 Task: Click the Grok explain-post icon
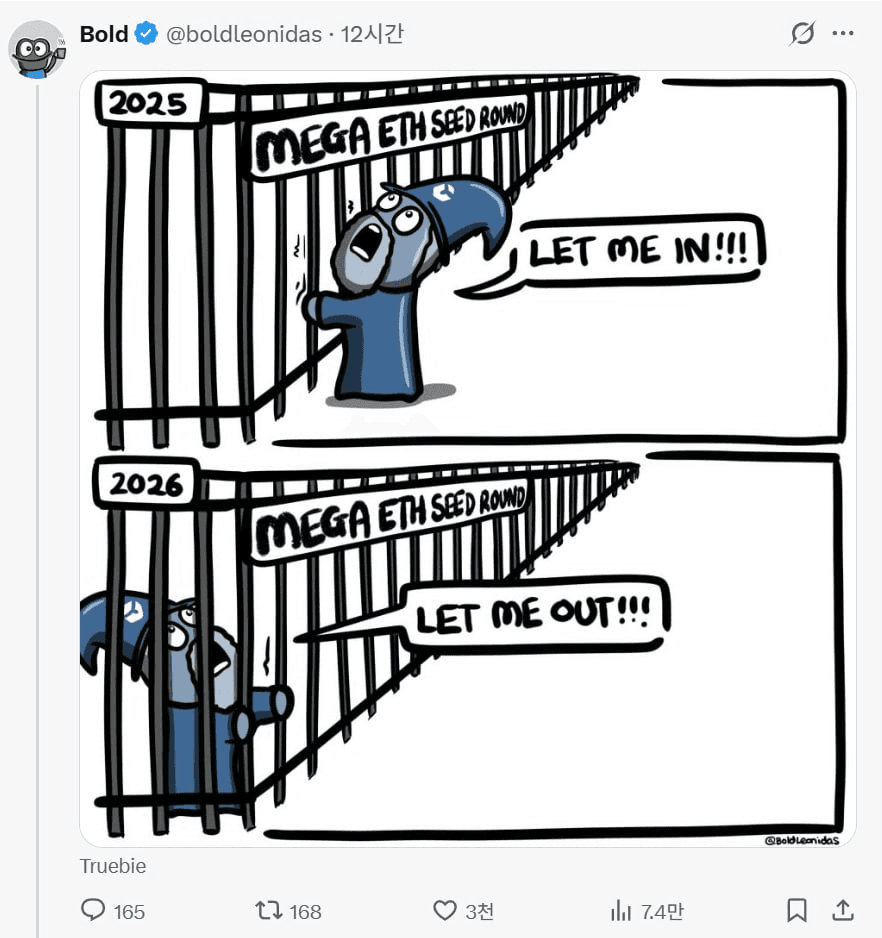coord(802,34)
